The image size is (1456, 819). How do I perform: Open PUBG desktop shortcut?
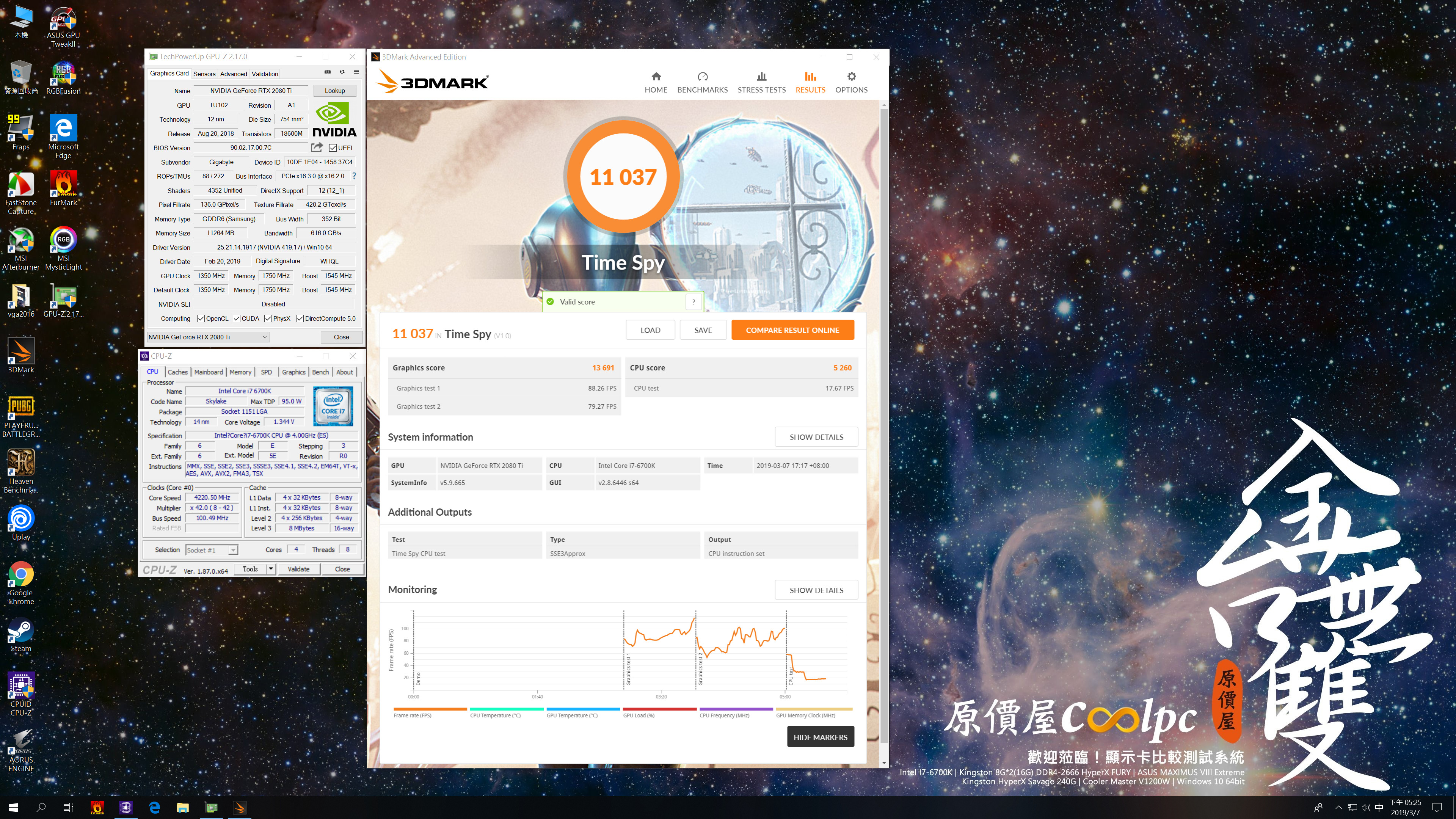tap(21, 416)
